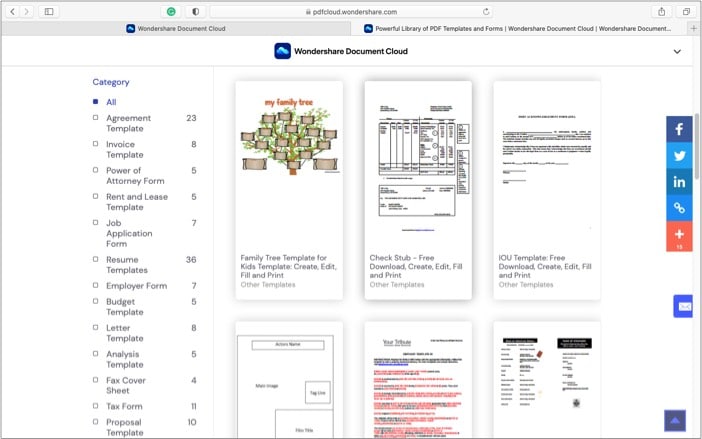Image resolution: width=702 pixels, height=439 pixels.
Task: Check the Fax Cover Sheet category
Action: pyautogui.click(x=95, y=380)
